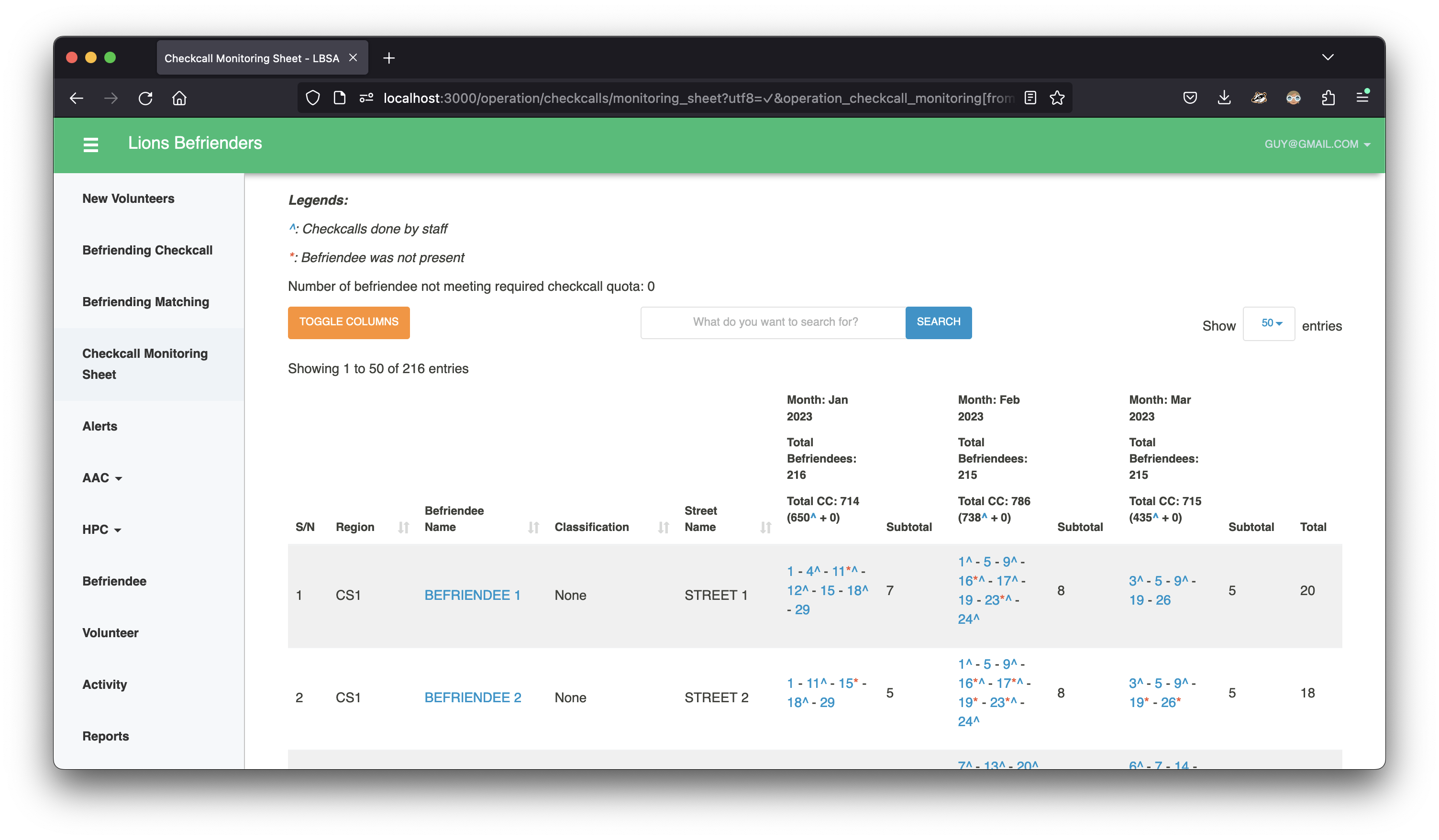Sort table by Street Name column
The height and width of the screenshot is (840, 1439).
tap(766, 528)
